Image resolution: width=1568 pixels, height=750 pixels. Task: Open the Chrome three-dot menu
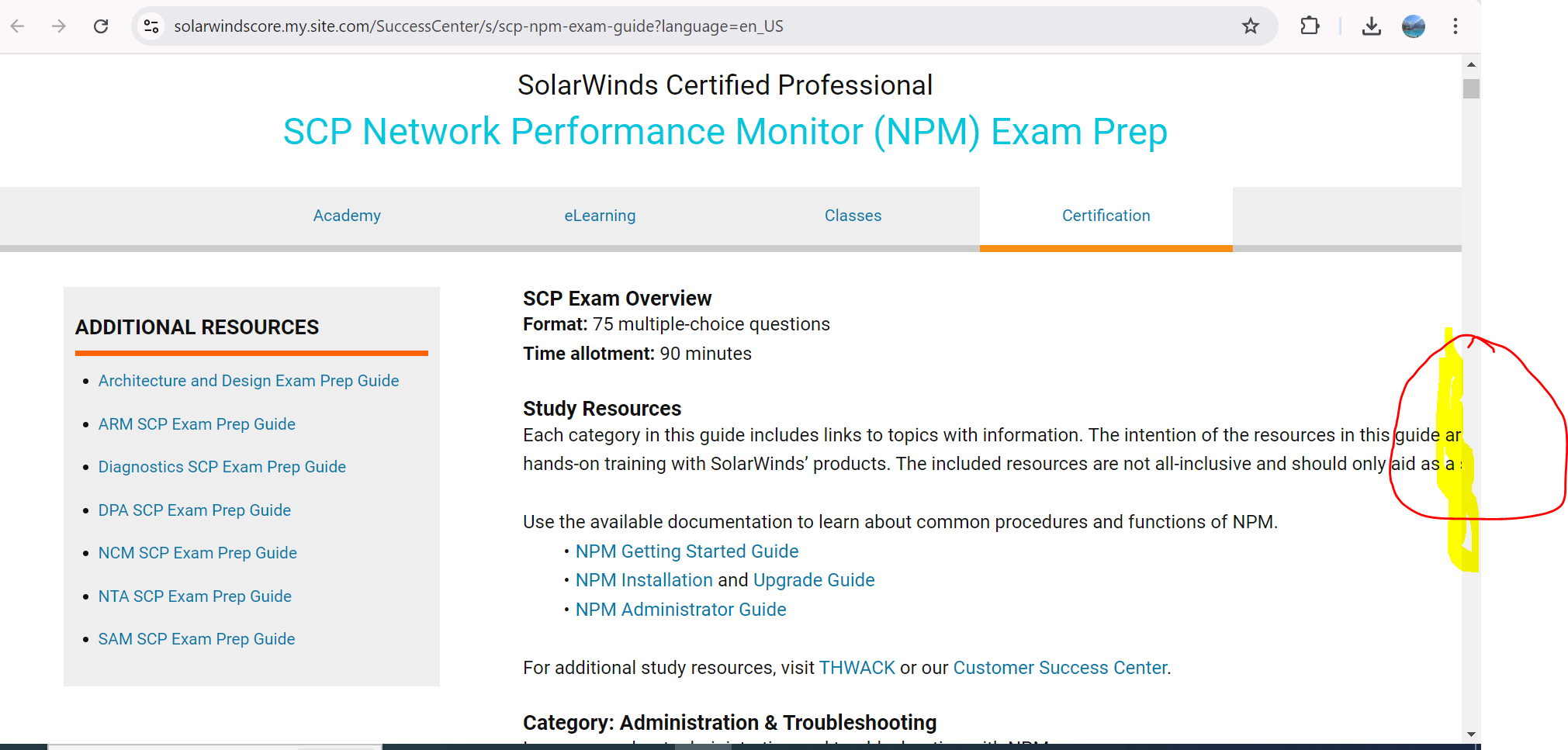(1455, 26)
